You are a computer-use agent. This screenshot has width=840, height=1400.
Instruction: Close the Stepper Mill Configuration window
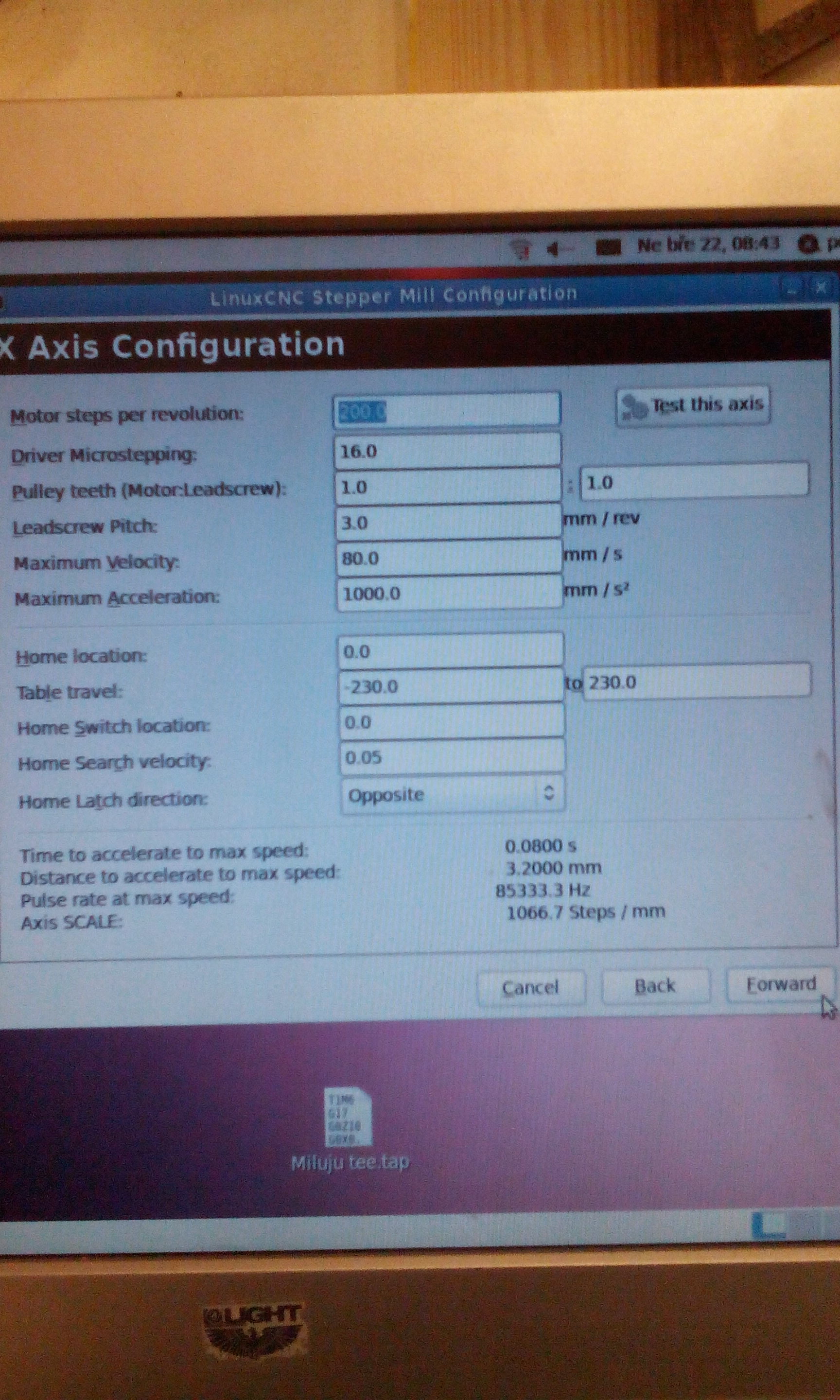coord(820,288)
